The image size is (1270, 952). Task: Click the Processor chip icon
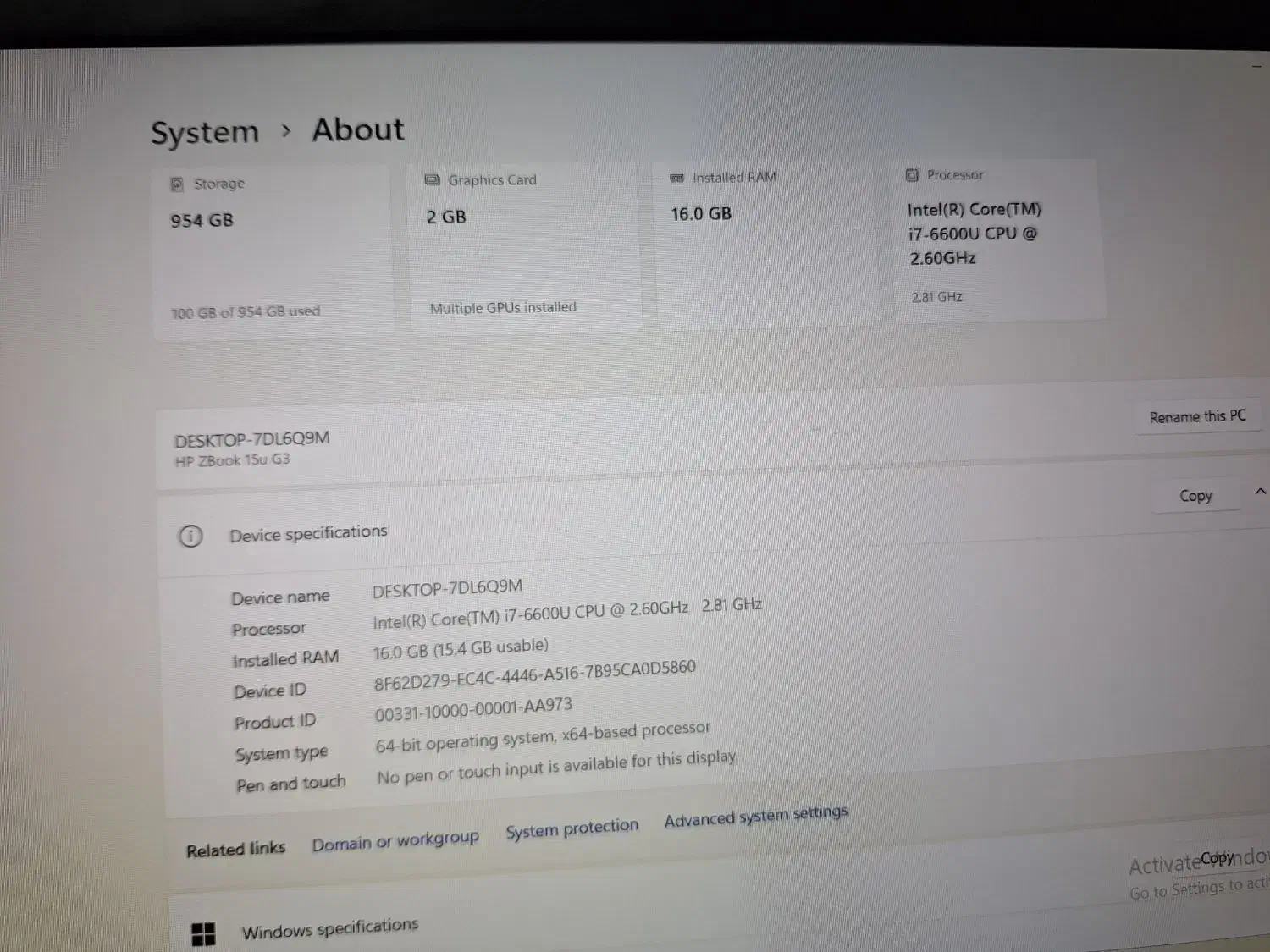(912, 175)
